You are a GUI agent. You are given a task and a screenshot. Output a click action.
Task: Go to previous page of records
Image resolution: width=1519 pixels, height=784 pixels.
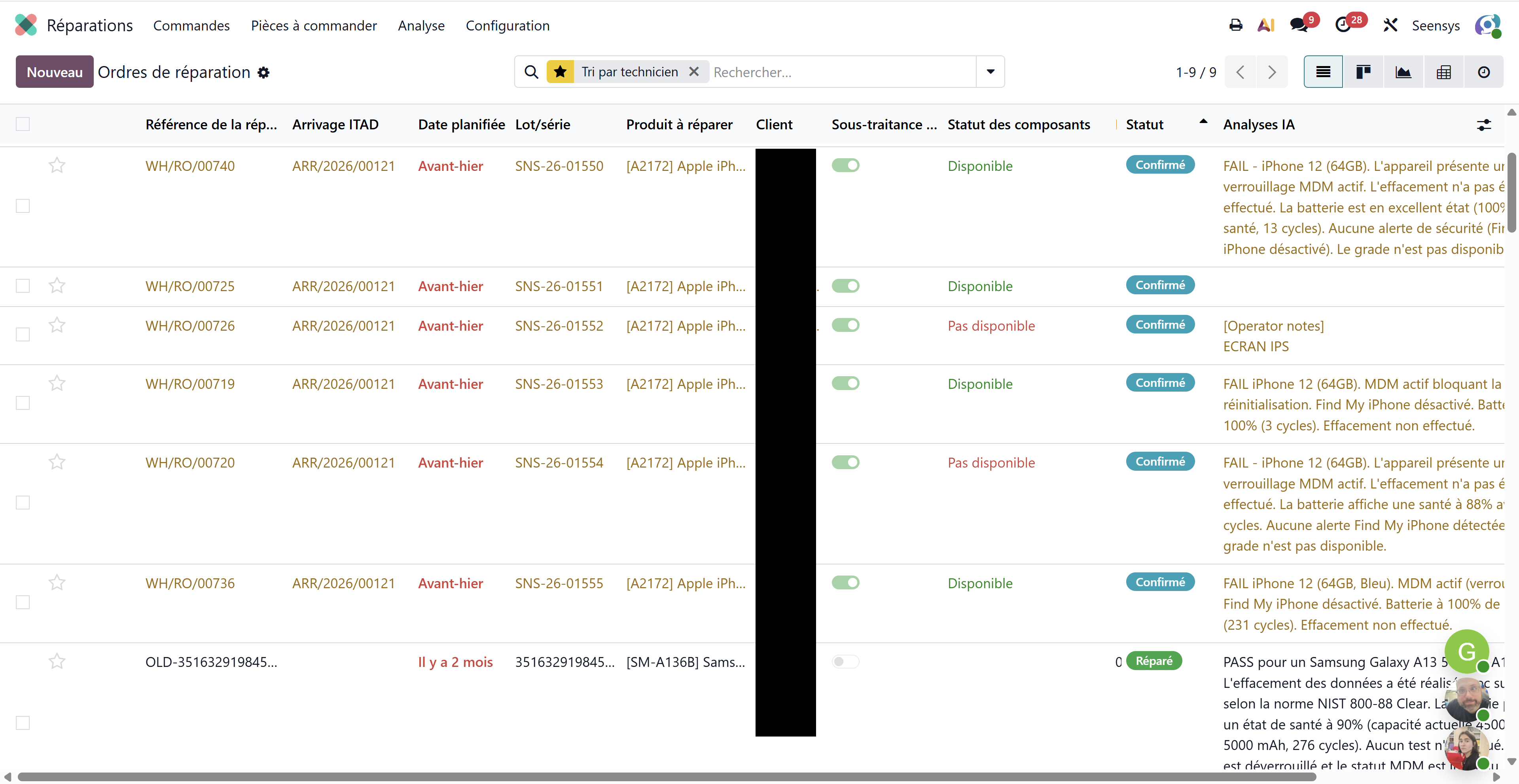click(x=1240, y=72)
